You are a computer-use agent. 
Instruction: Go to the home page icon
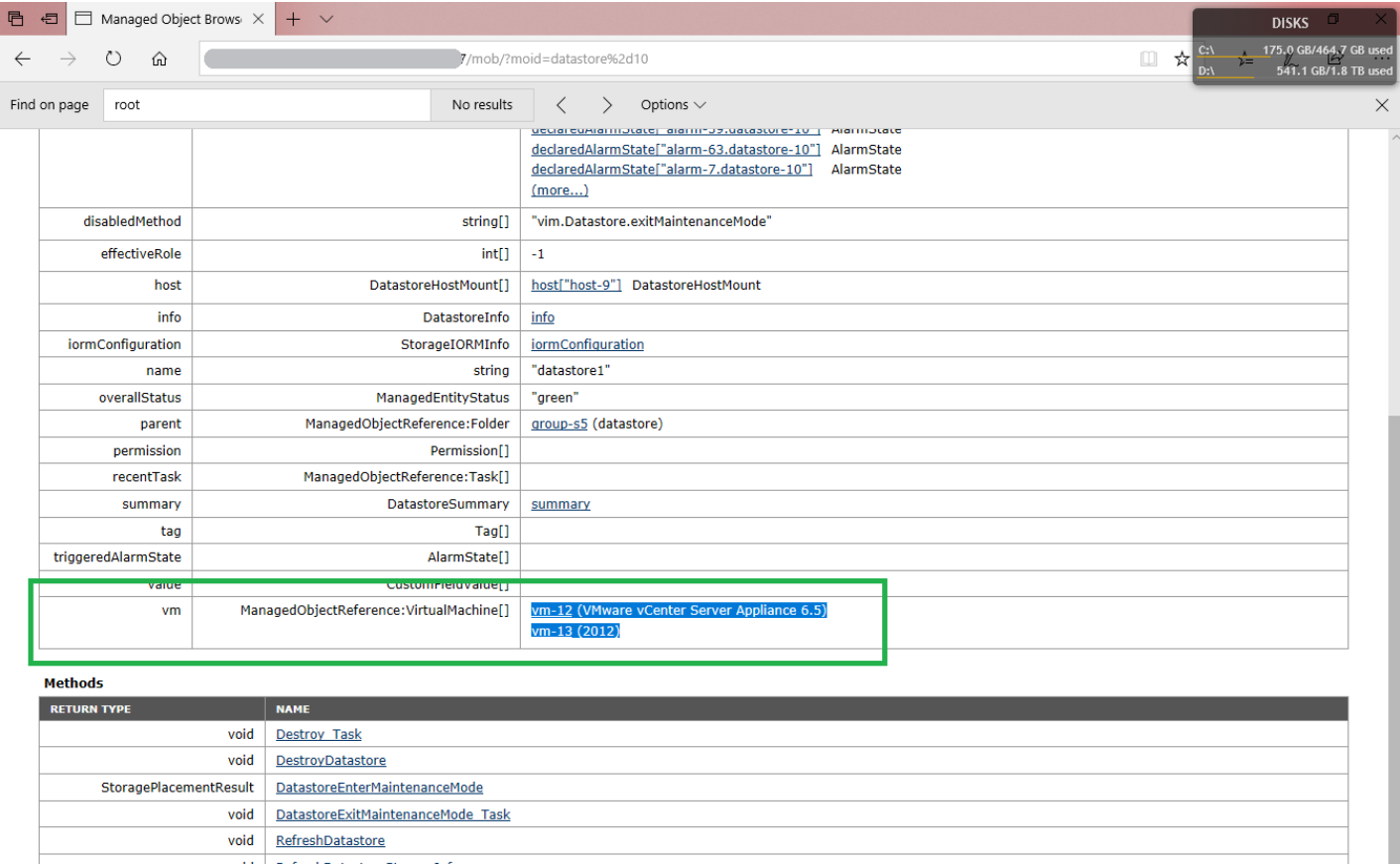(159, 60)
